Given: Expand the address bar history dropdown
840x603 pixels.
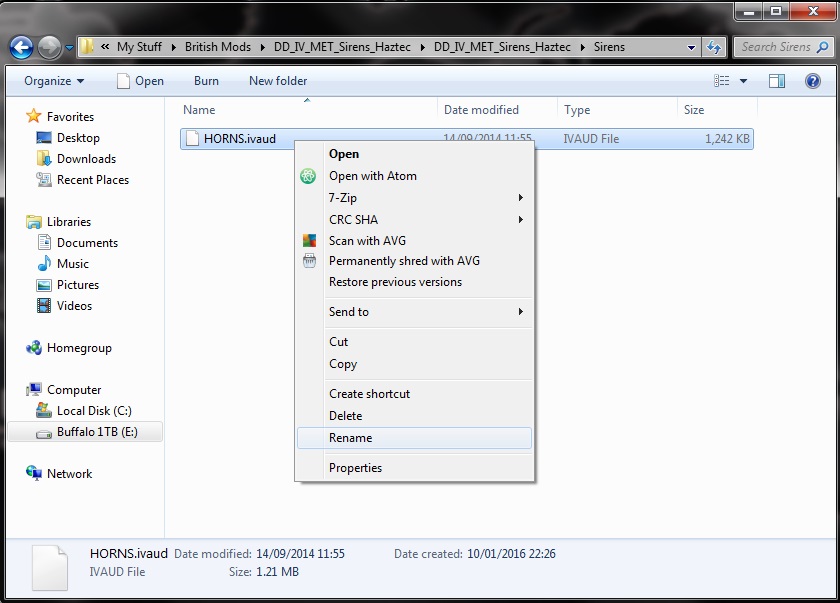Looking at the screenshot, I should [x=691, y=47].
